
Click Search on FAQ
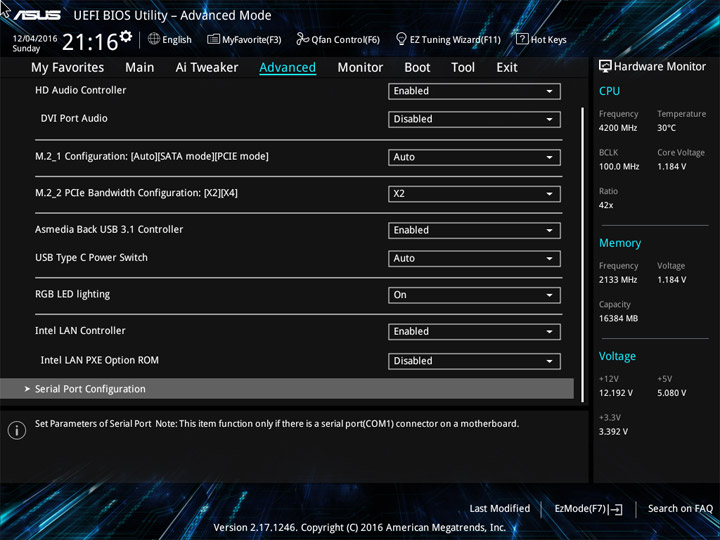(x=680, y=509)
